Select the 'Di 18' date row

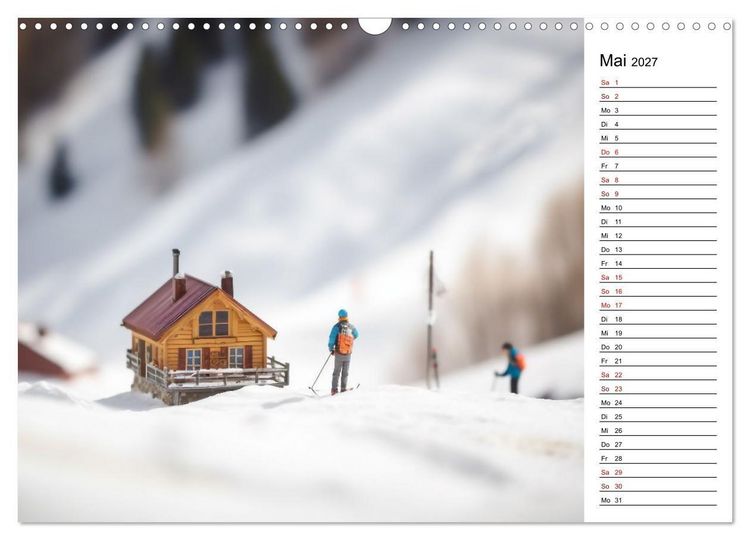tap(658, 319)
